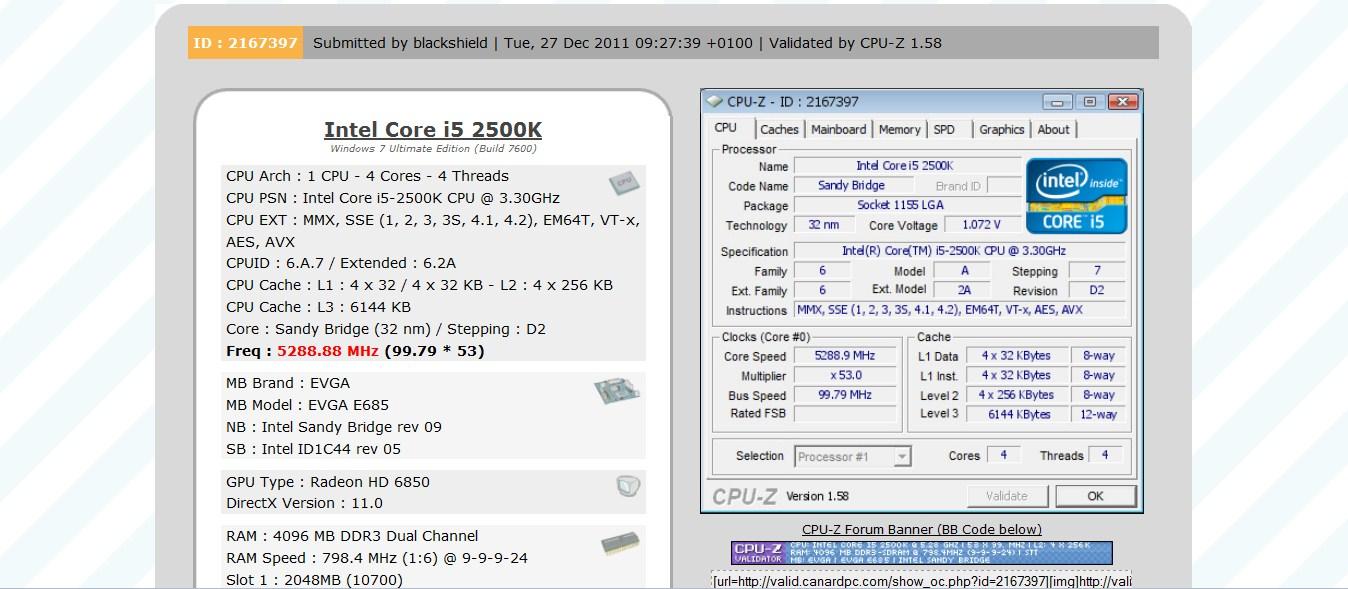Click the Package Socket 1155 LGA field
Screen dimensions: 1348x589
coord(906,206)
